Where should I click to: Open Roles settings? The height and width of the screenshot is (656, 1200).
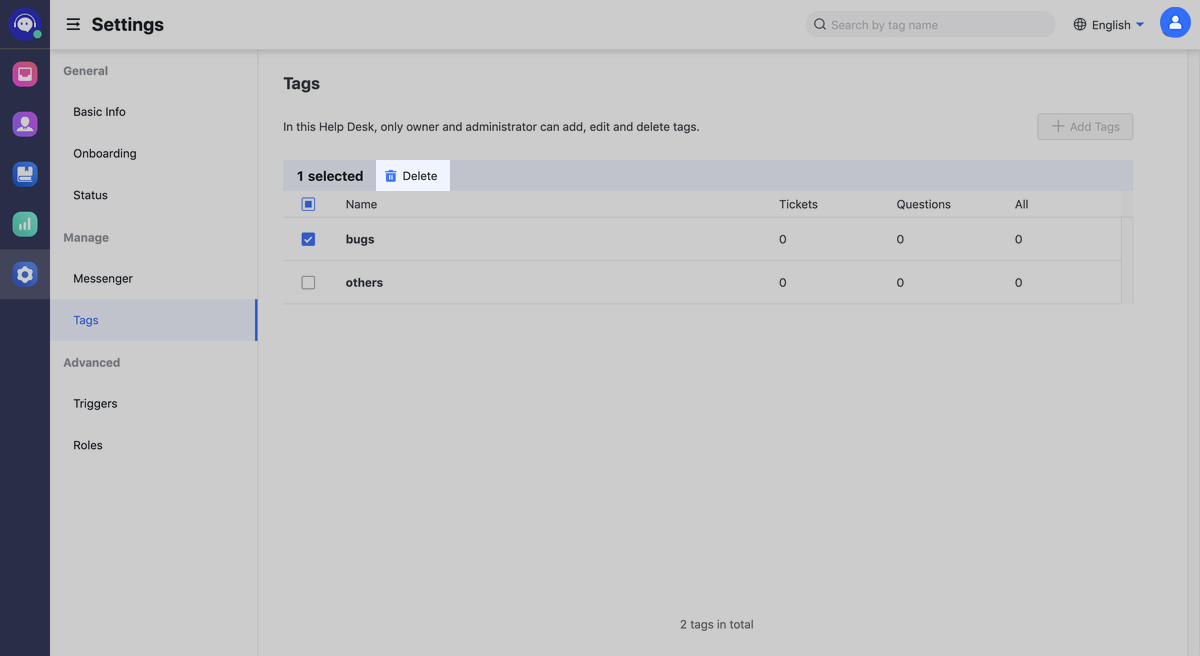(x=88, y=445)
